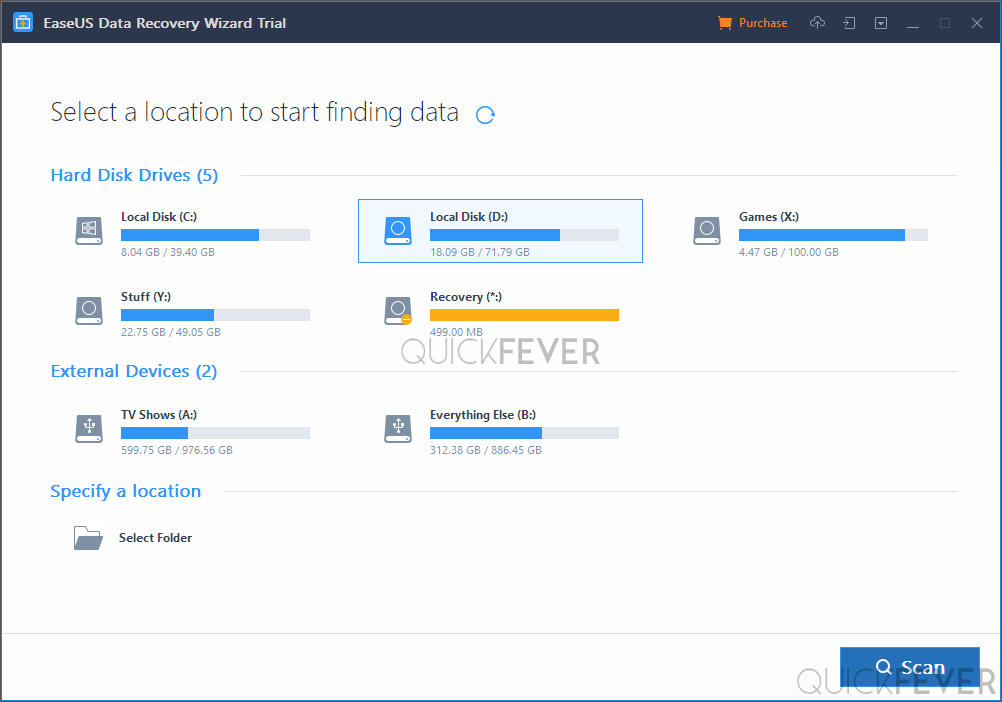Click the cloud upload icon in title bar
The width and height of the screenshot is (1002, 702).
tap(817, 23)
